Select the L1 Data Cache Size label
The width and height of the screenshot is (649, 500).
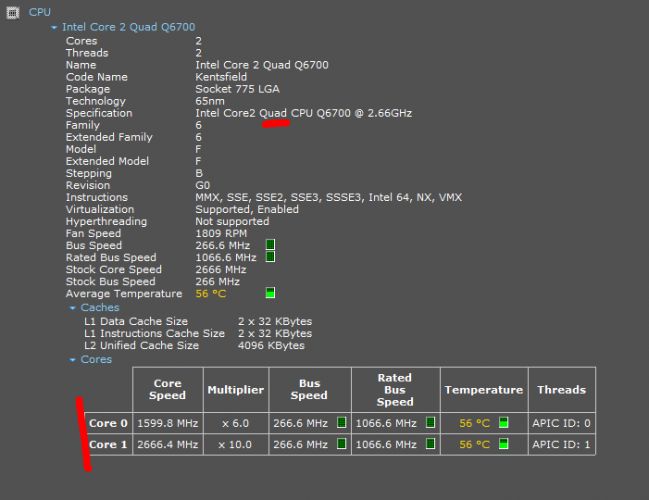[136, 321]
